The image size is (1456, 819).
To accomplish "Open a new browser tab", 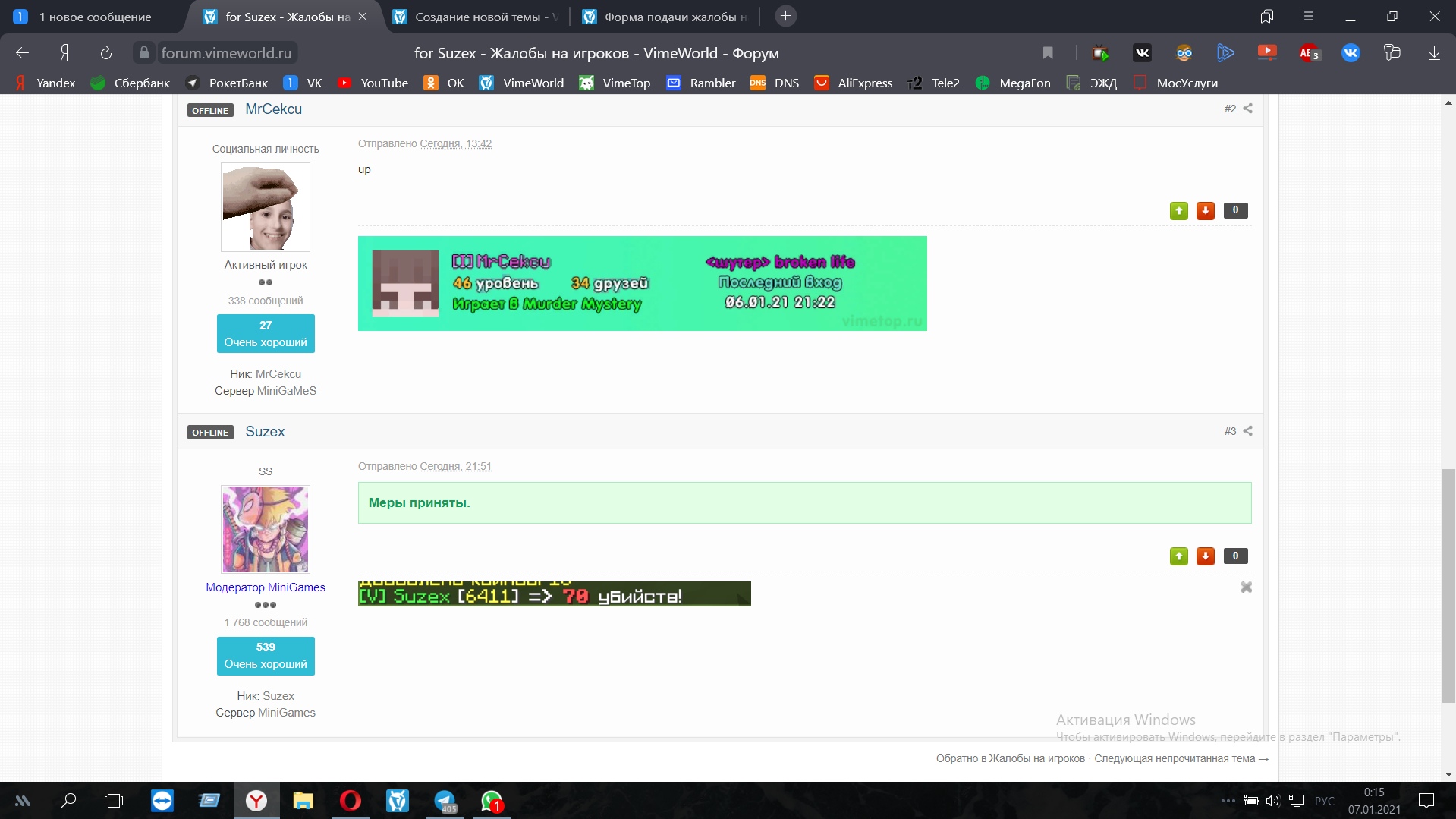I will click(785, 16).
